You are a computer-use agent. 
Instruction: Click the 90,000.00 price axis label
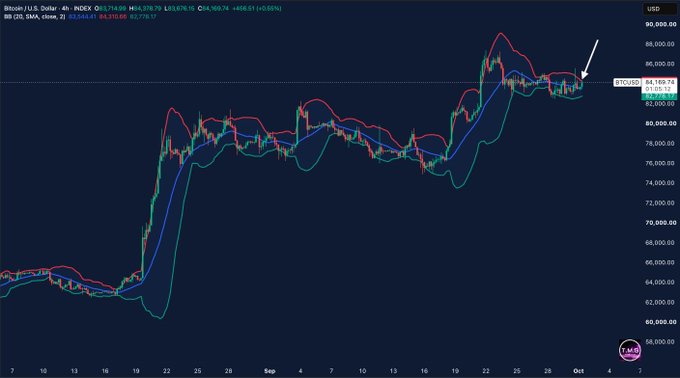[660, 24]
